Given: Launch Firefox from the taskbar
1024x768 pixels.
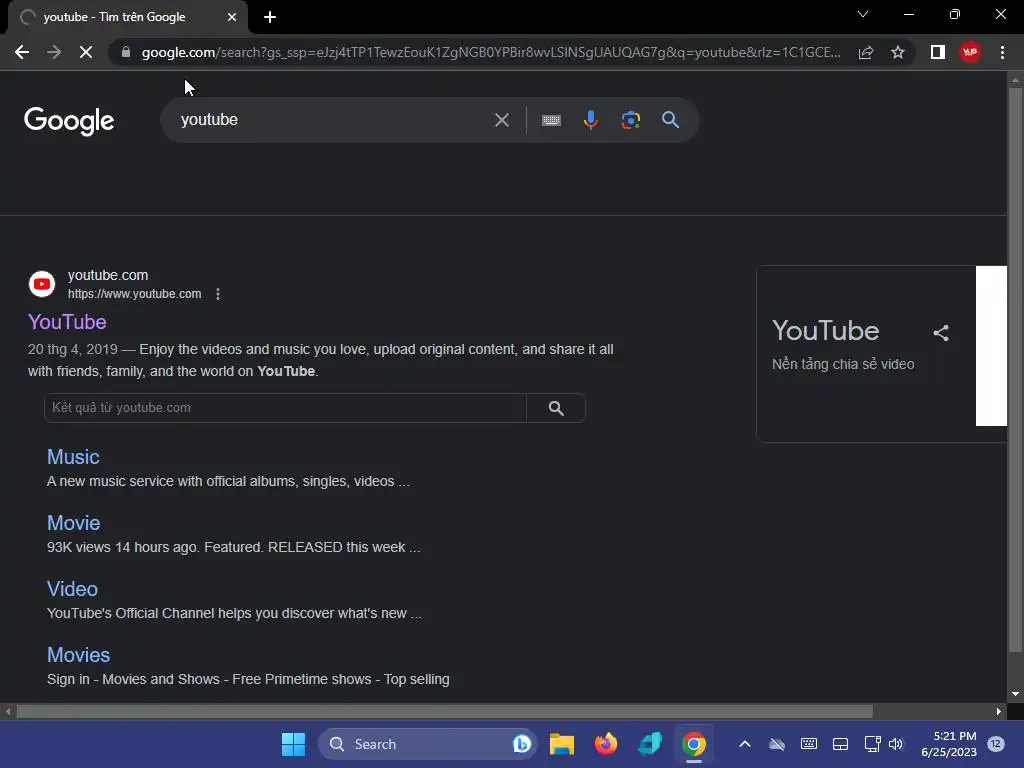Looking at the screenshot, I should [x=606, y=744].
